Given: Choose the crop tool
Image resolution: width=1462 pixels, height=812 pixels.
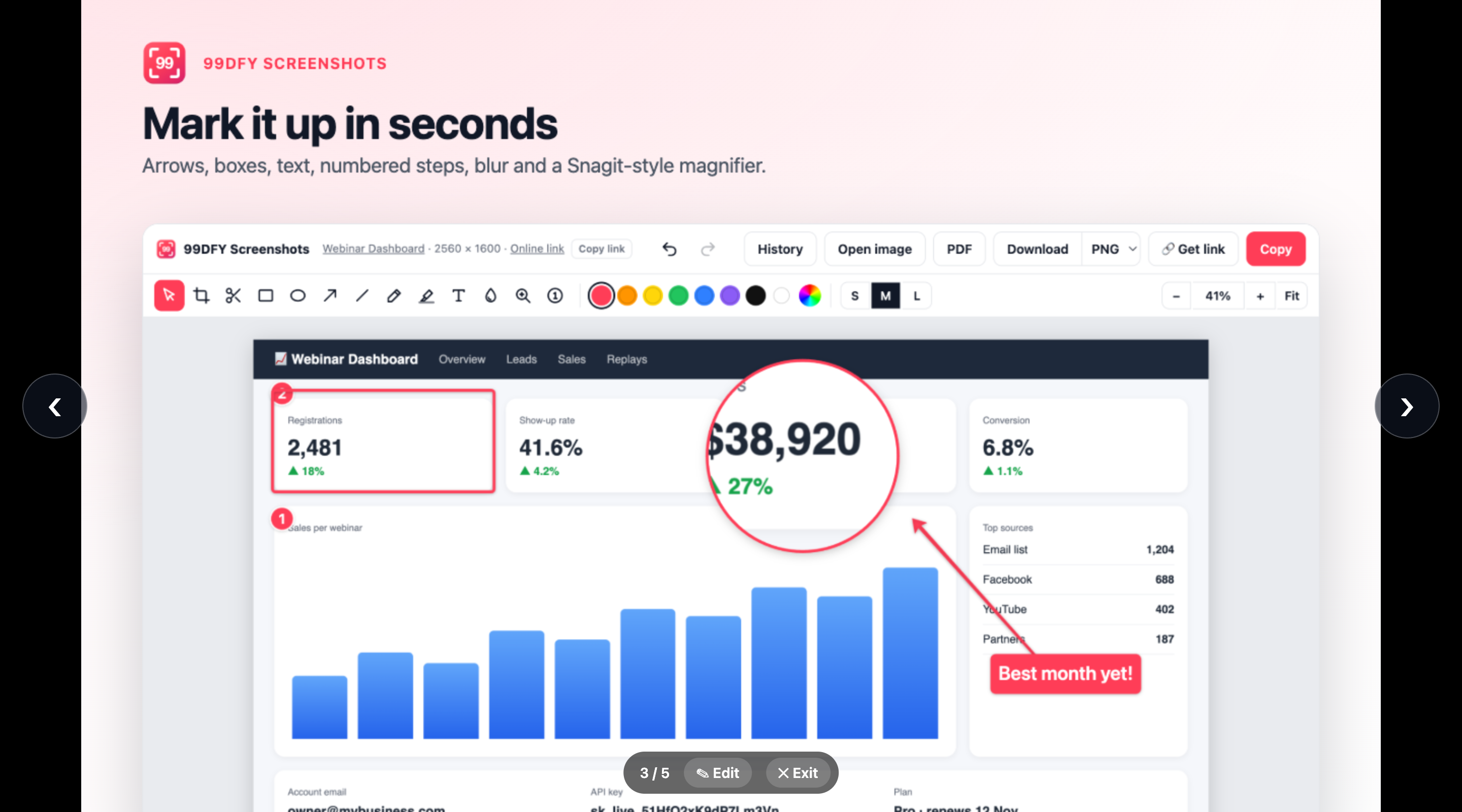Looking at the screenshot, I should tap(202, 296).
